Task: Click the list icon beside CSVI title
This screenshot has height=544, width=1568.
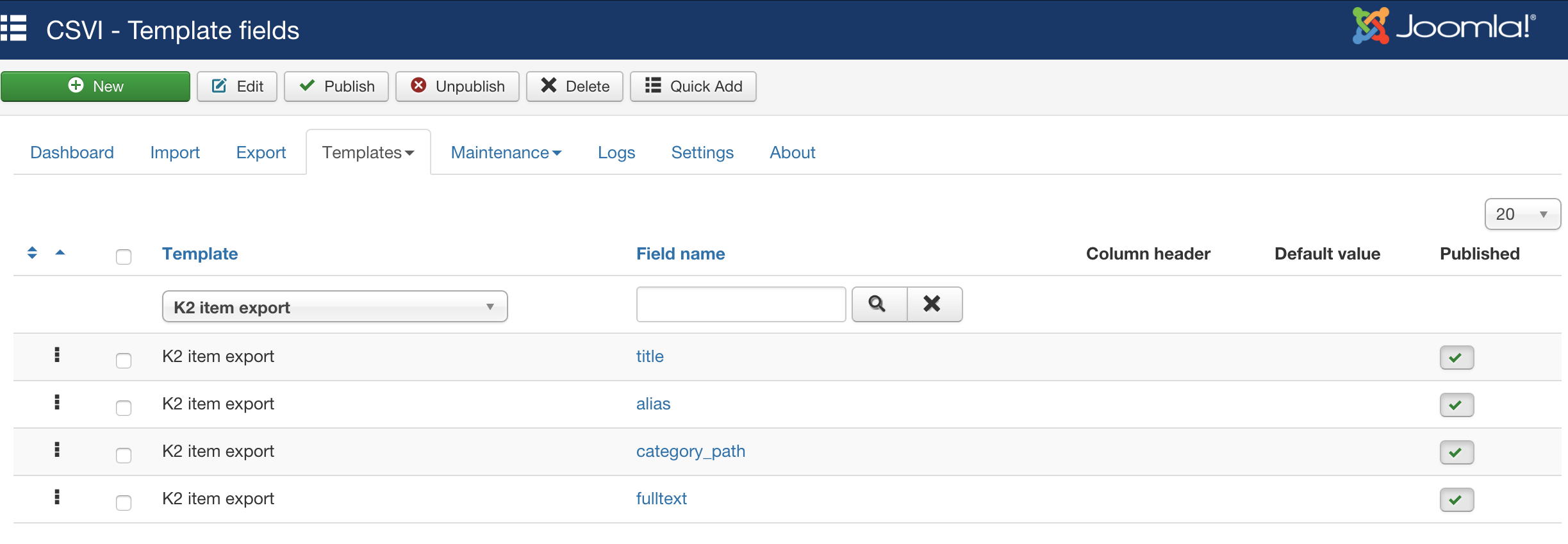Action: [13, 29]
